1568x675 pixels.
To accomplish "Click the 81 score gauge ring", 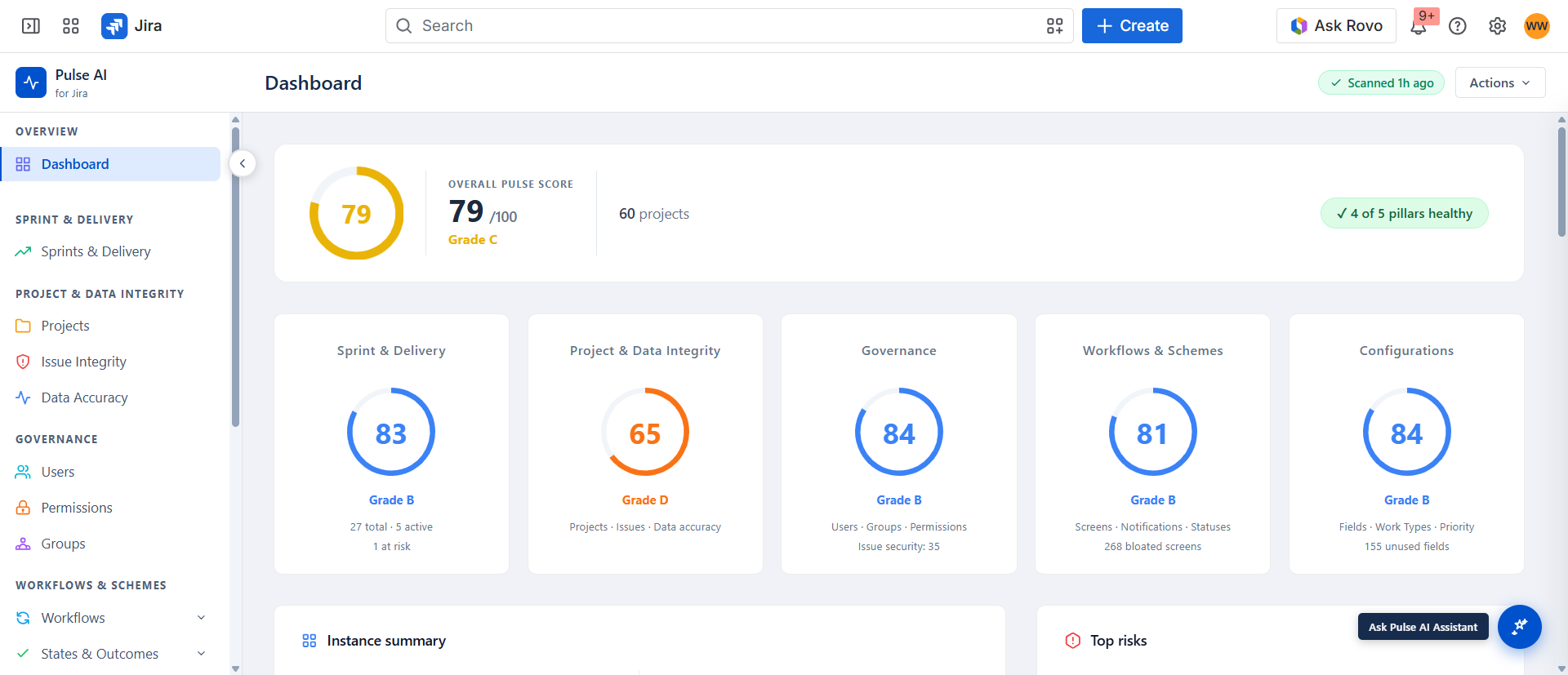I will pos(1152,432).
